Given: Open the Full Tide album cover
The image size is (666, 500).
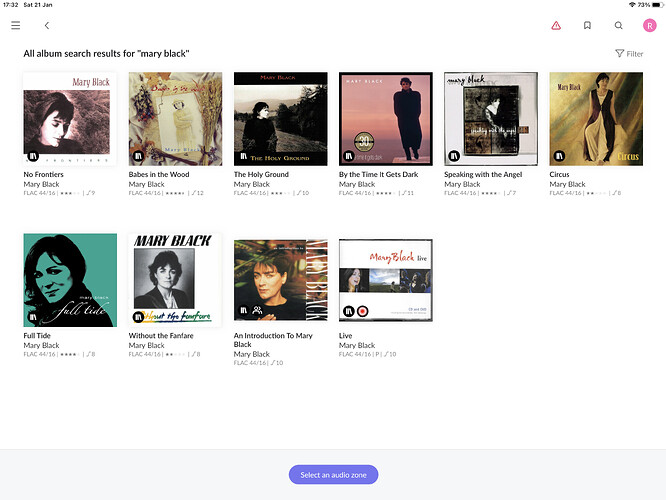Looking at the screenshot, I should (x=70, y=280).
